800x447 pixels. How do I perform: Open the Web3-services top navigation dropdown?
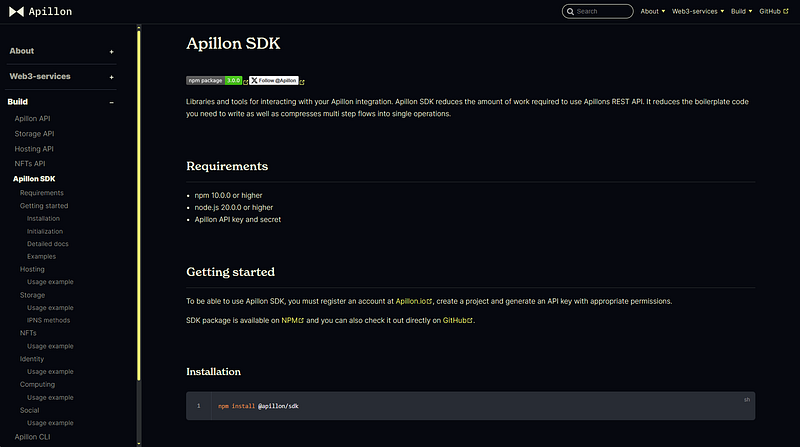point(697,11)
